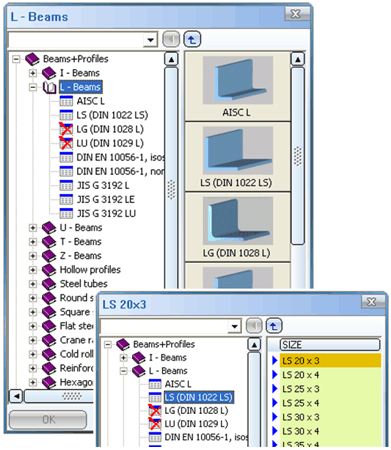The height and width of the screenshot is (450, 391).
Task: Click the I - Beams book icon in L - Beams window
Action: (49, 73)
